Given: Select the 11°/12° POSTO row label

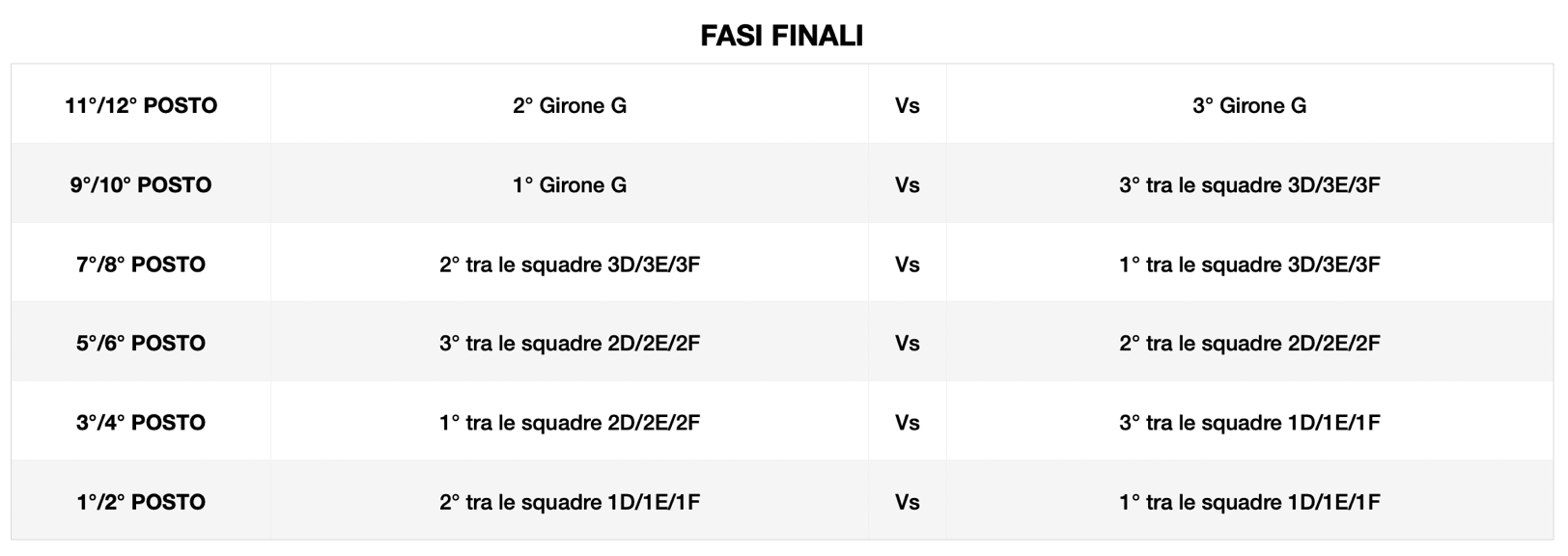Looking at the screenshot, I should 141,105.
